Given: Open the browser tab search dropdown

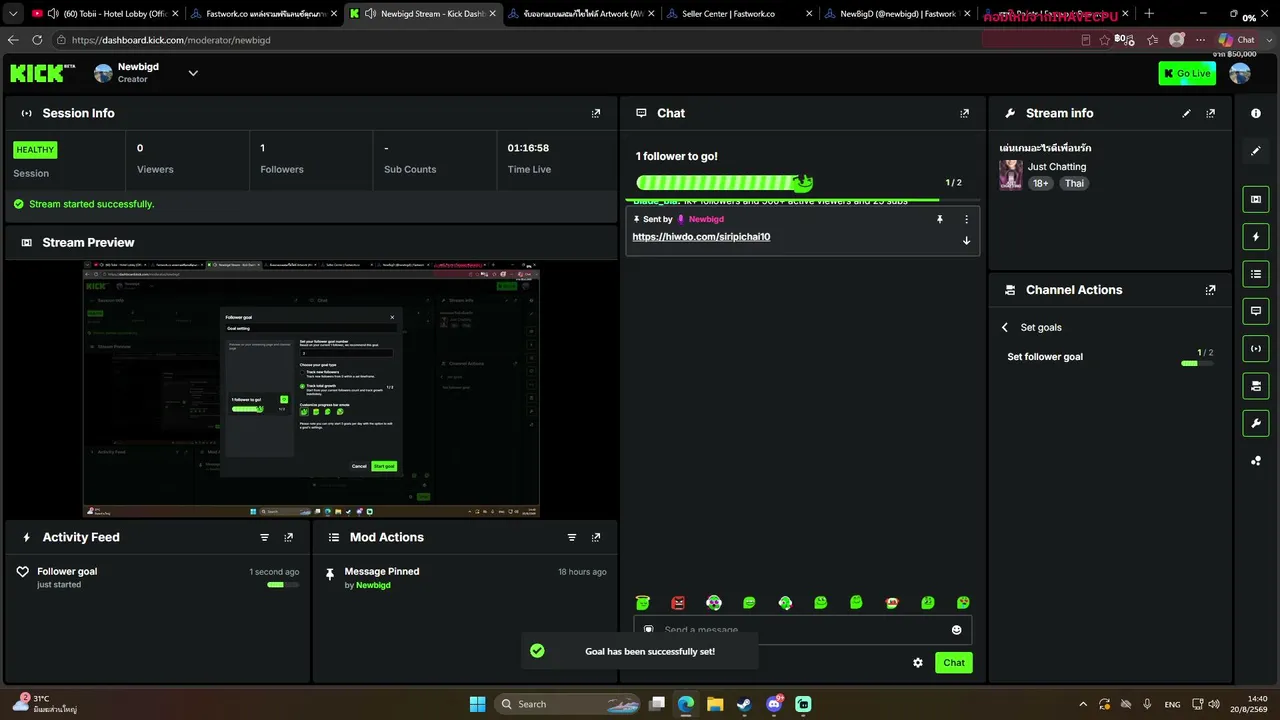Looking at the screenshot, I should click(13, 14).
